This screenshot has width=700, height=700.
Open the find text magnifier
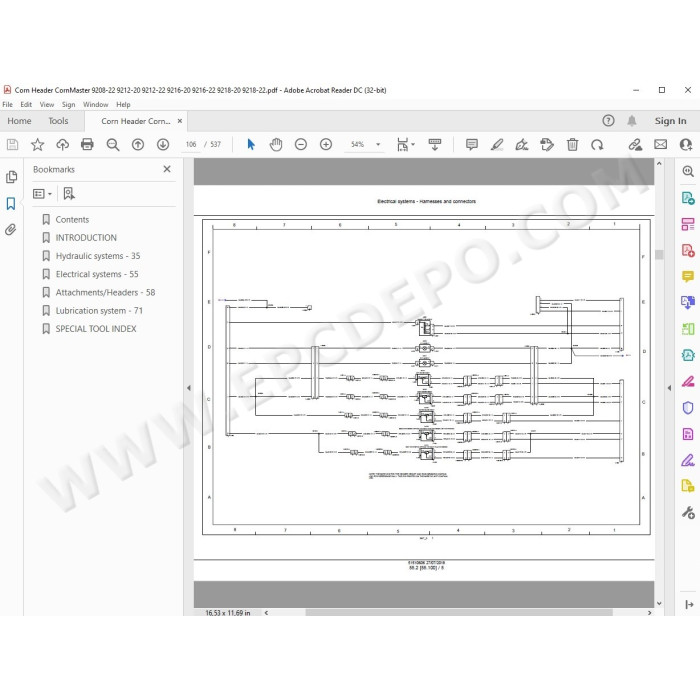pos(112,144)
